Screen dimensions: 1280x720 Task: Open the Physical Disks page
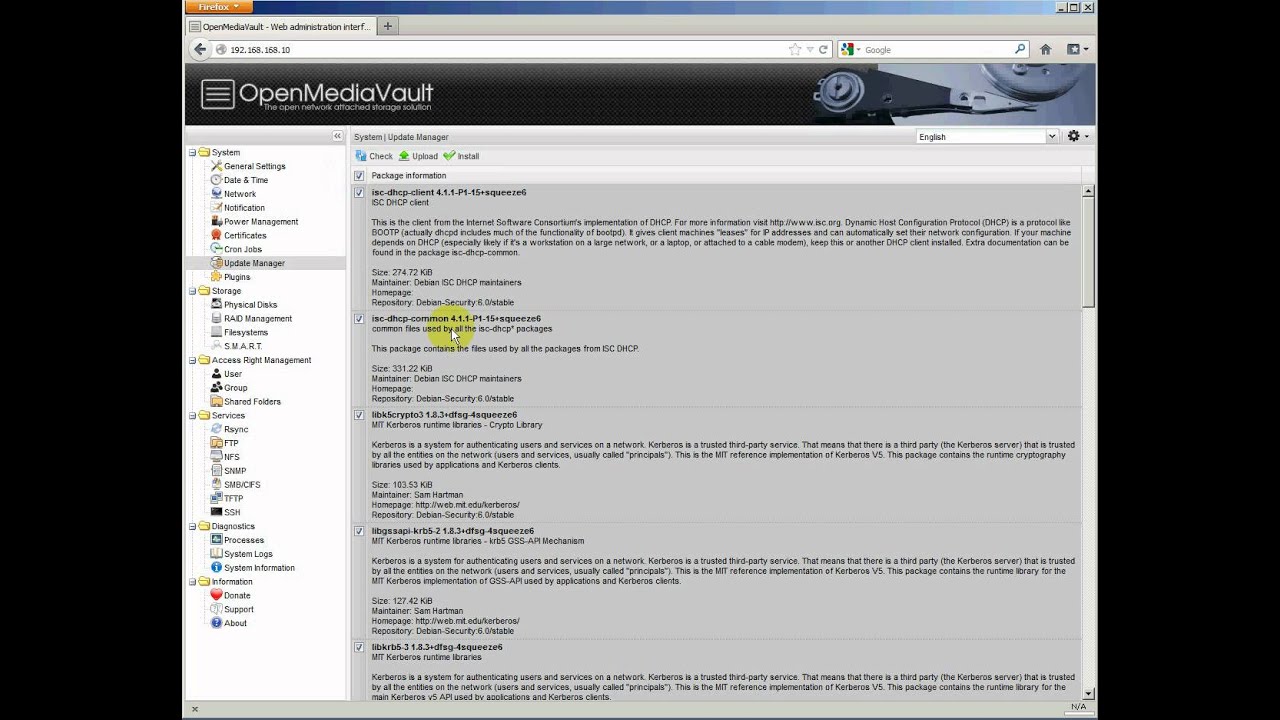[250, 305]
